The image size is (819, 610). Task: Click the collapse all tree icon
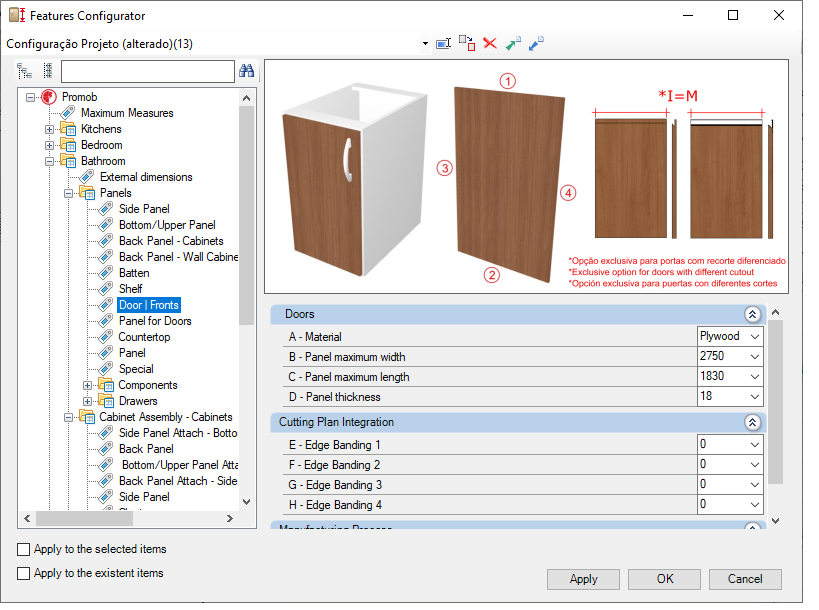(48, 71)
